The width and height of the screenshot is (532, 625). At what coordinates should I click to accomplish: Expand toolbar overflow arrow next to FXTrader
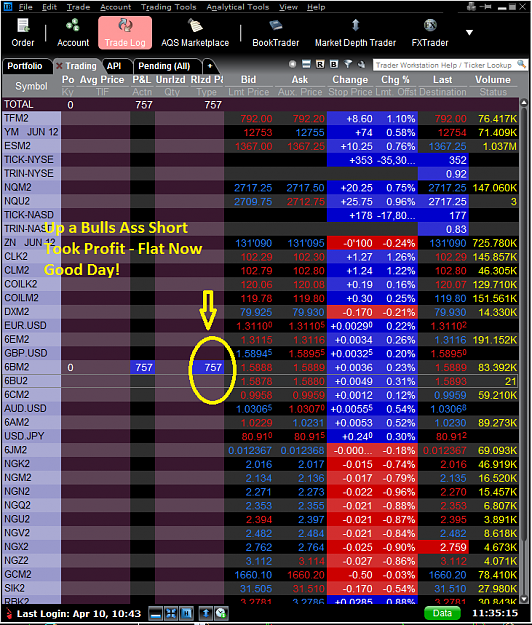(x=469, y=33)
